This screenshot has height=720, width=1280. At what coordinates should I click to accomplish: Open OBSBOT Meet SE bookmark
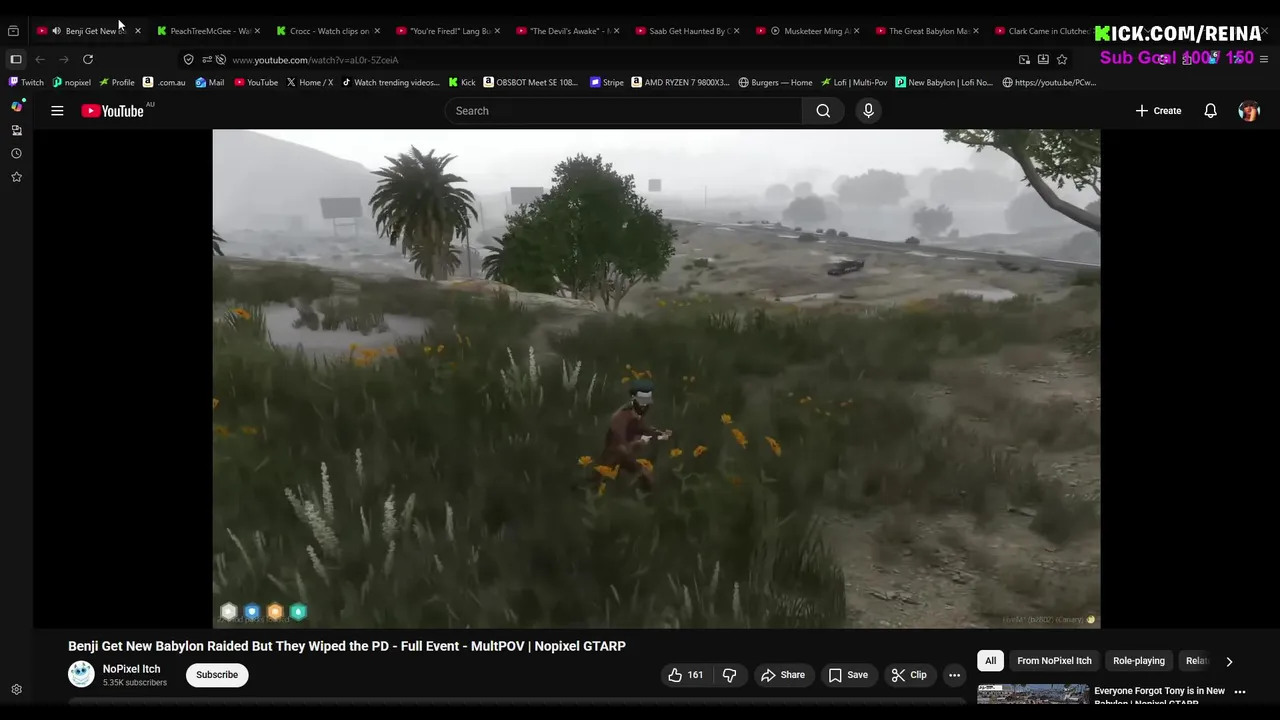coord(531,83)
